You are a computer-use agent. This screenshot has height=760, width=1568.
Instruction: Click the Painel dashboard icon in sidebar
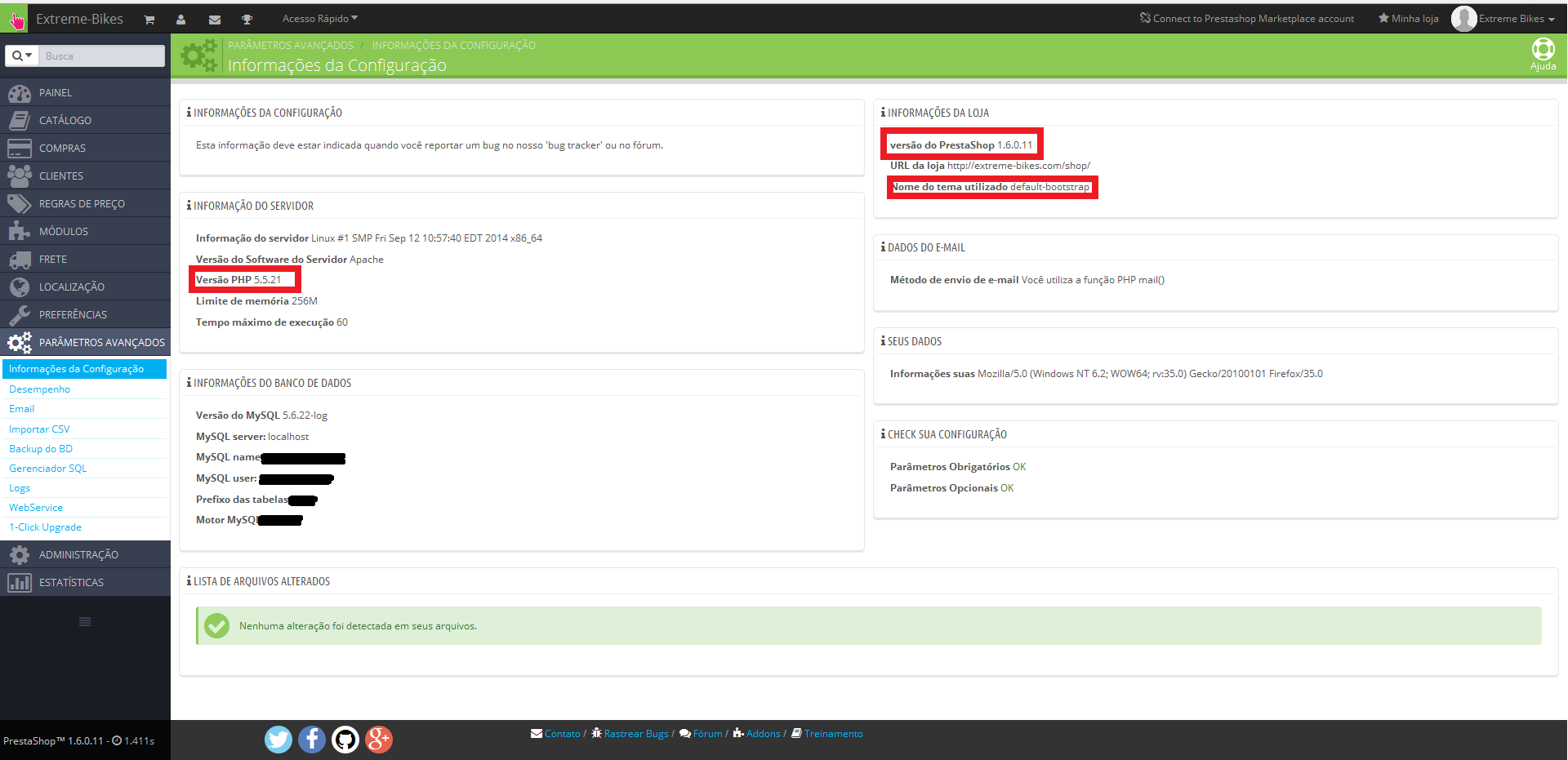[20, 93]
